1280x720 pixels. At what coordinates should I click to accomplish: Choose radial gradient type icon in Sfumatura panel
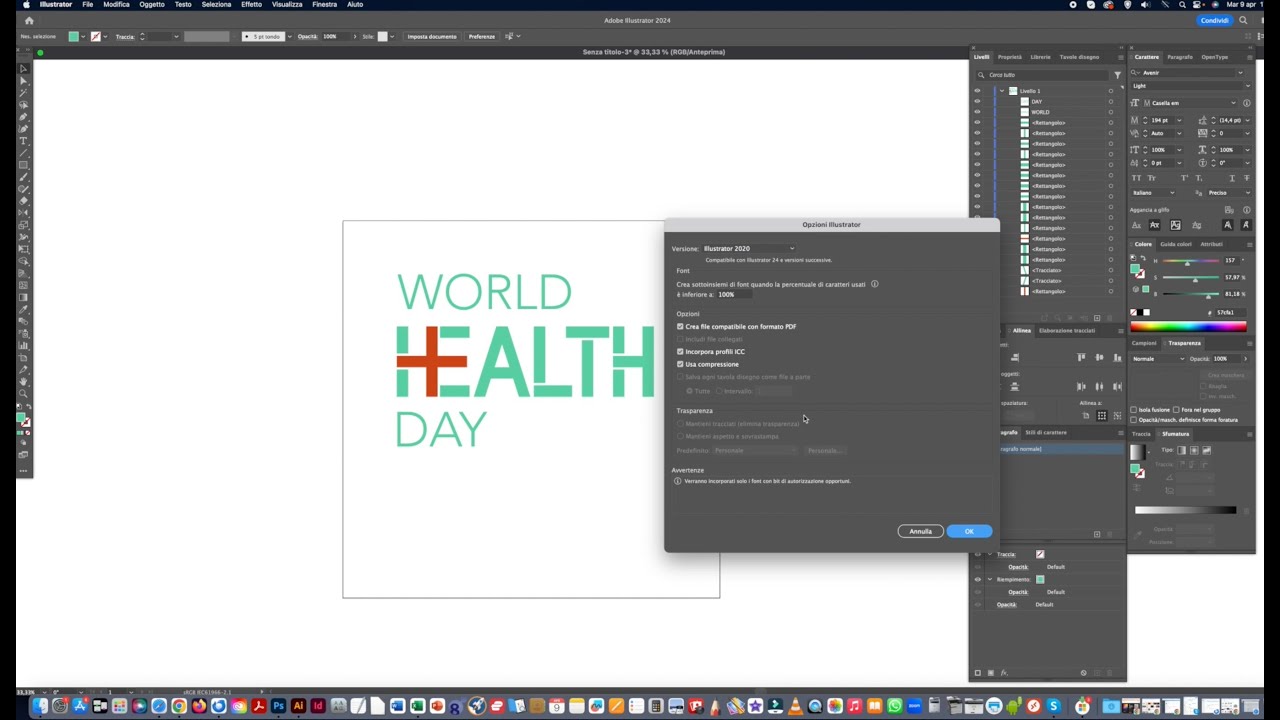(x=1194, y=450)
